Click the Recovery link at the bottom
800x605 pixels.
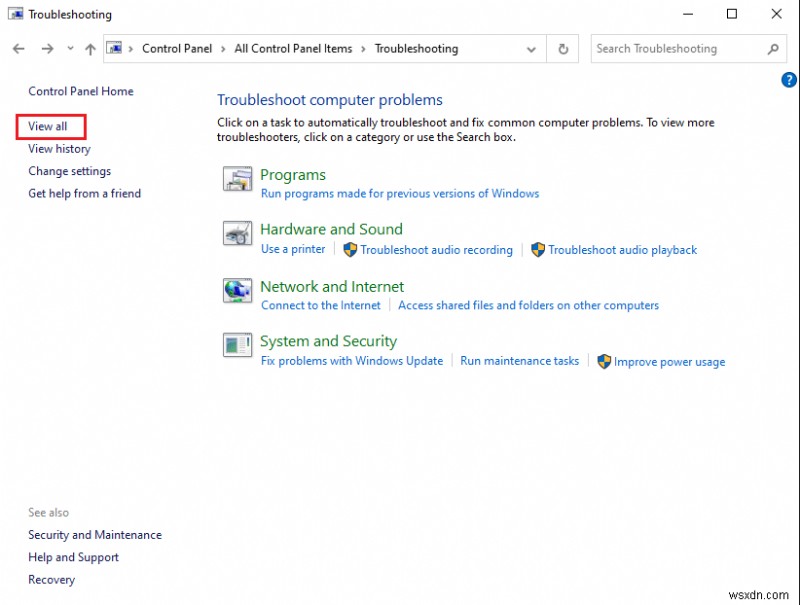tap(51, 579)
